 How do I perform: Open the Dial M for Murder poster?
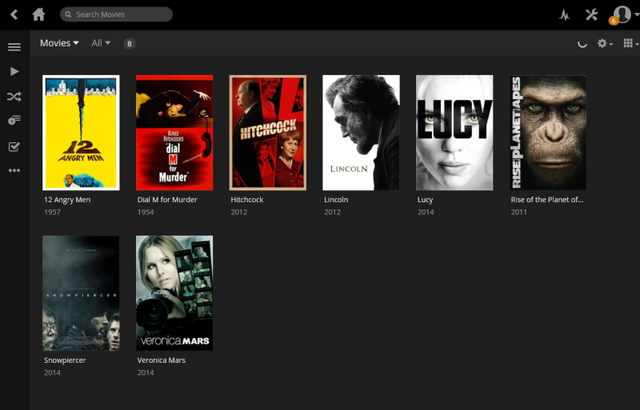174,133
